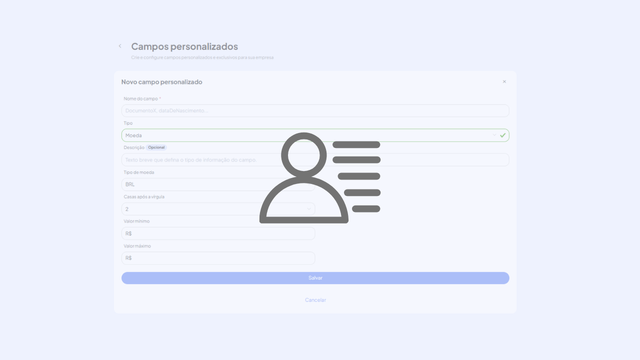
Task: Click the Nome do campo input field
Action: pyautogui.click(x=315, y=111)
